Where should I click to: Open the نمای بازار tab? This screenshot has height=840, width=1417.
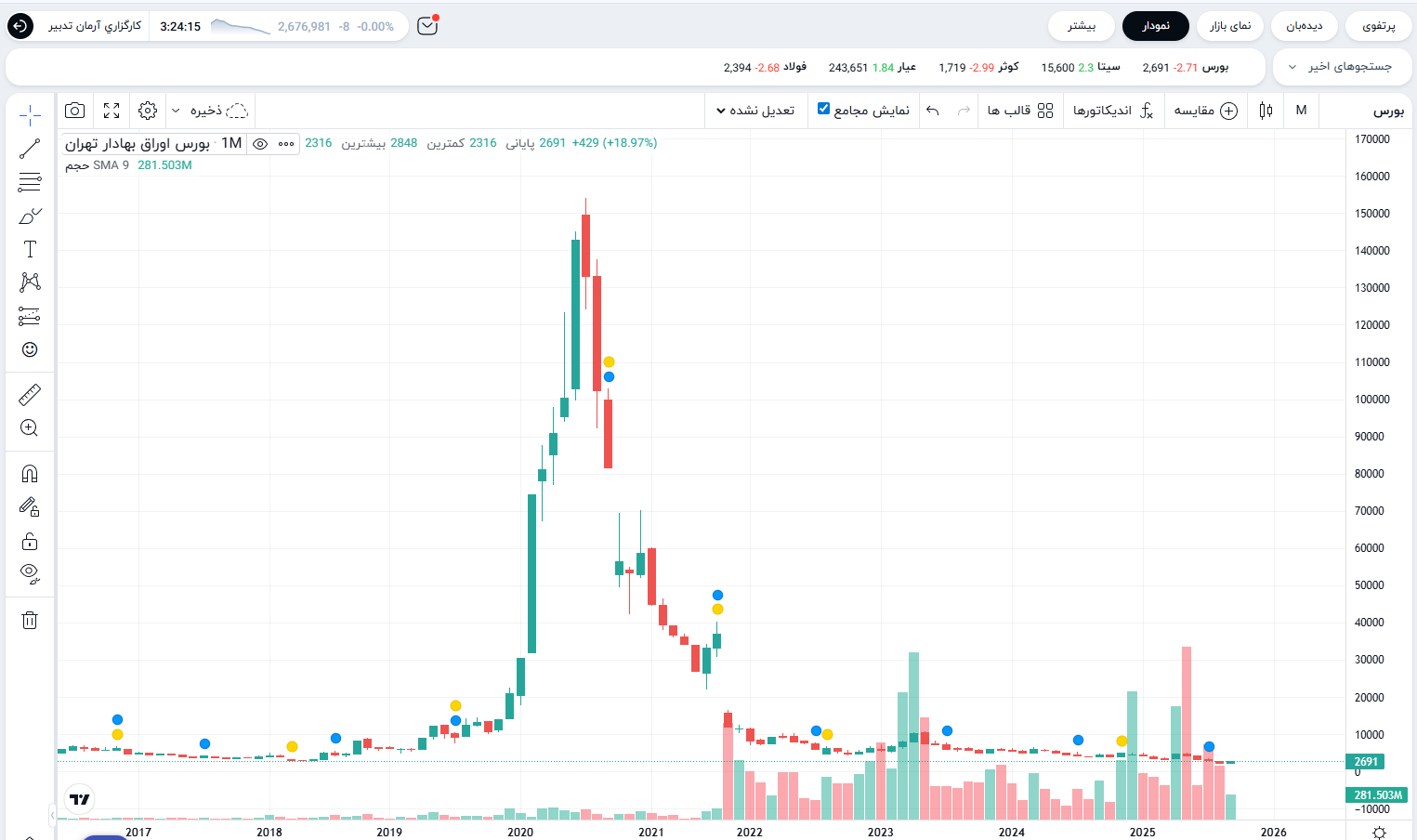[1230, 26]
